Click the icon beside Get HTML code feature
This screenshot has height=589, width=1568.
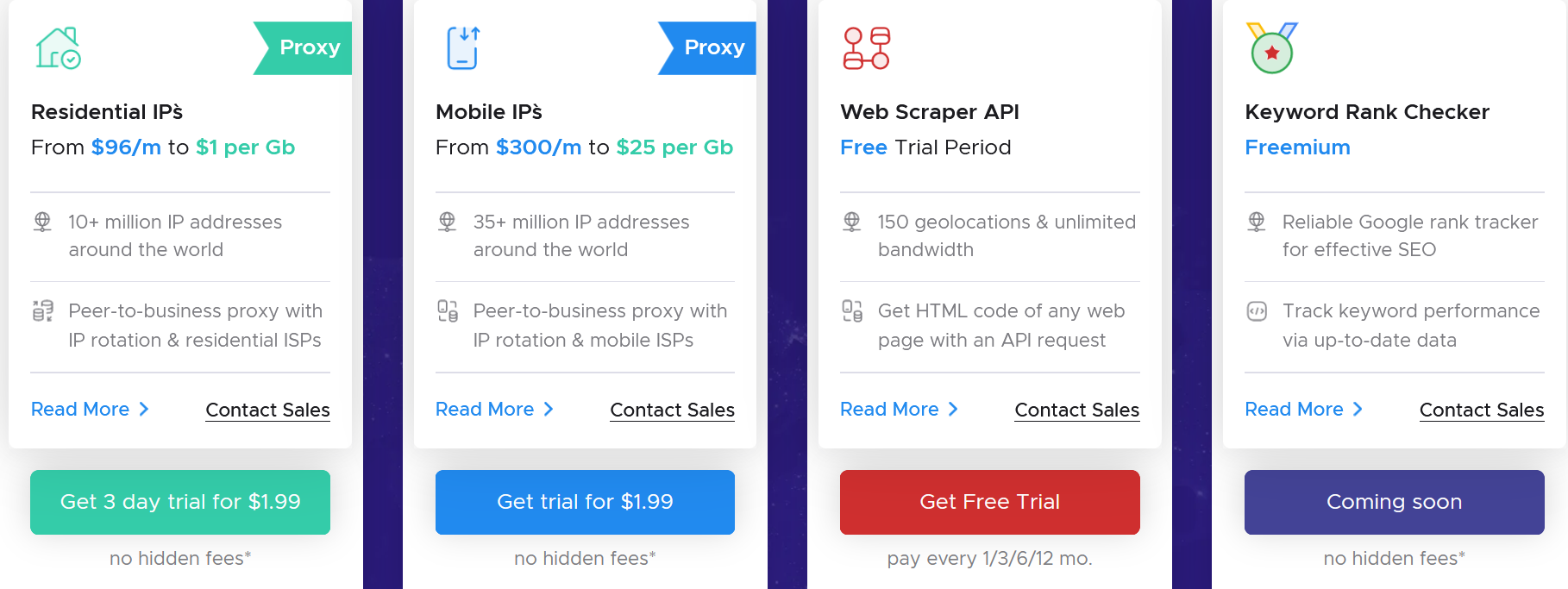pyautogui.click(x=852, y=310)
